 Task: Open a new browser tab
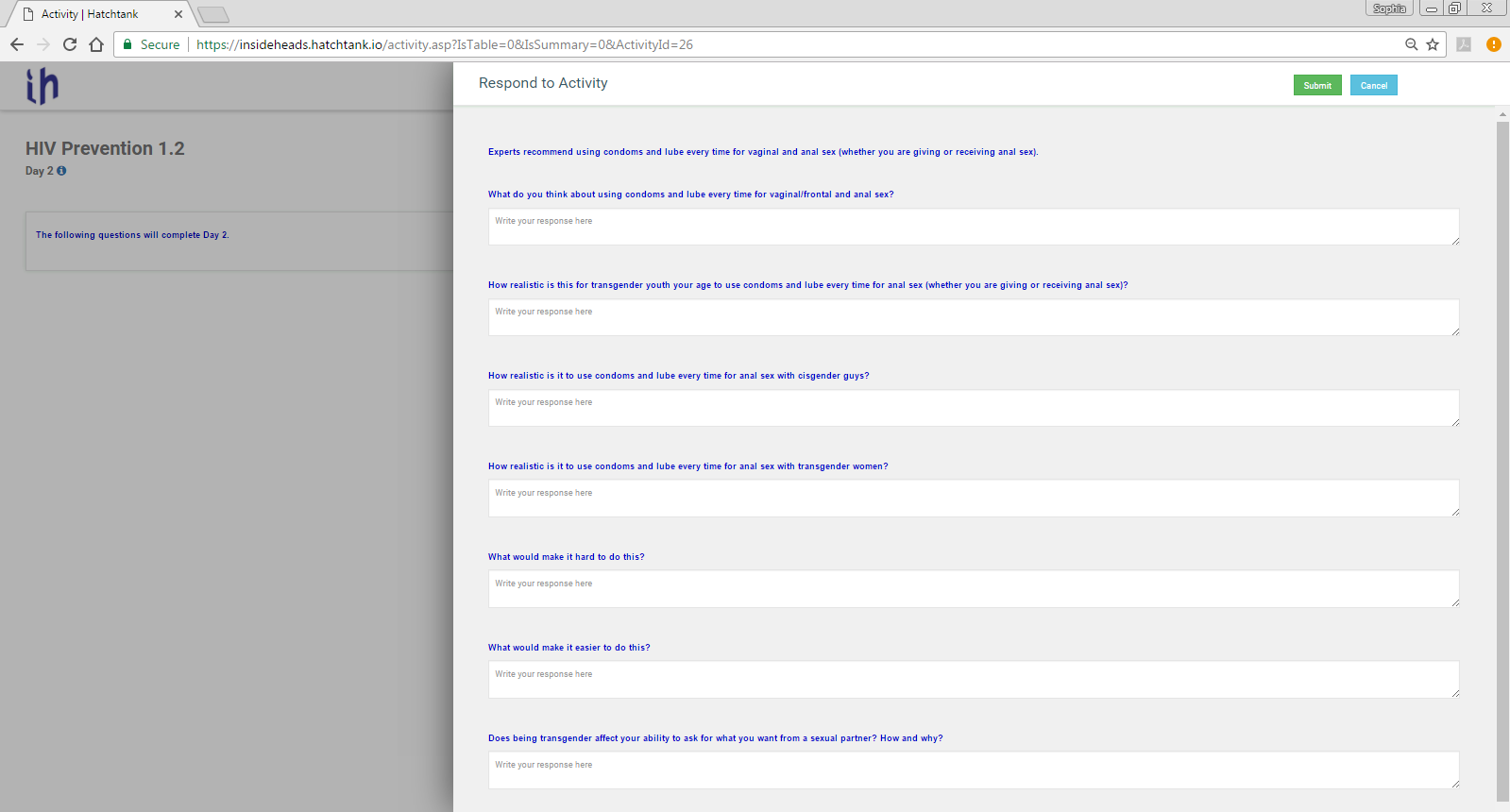pos(213,14)
